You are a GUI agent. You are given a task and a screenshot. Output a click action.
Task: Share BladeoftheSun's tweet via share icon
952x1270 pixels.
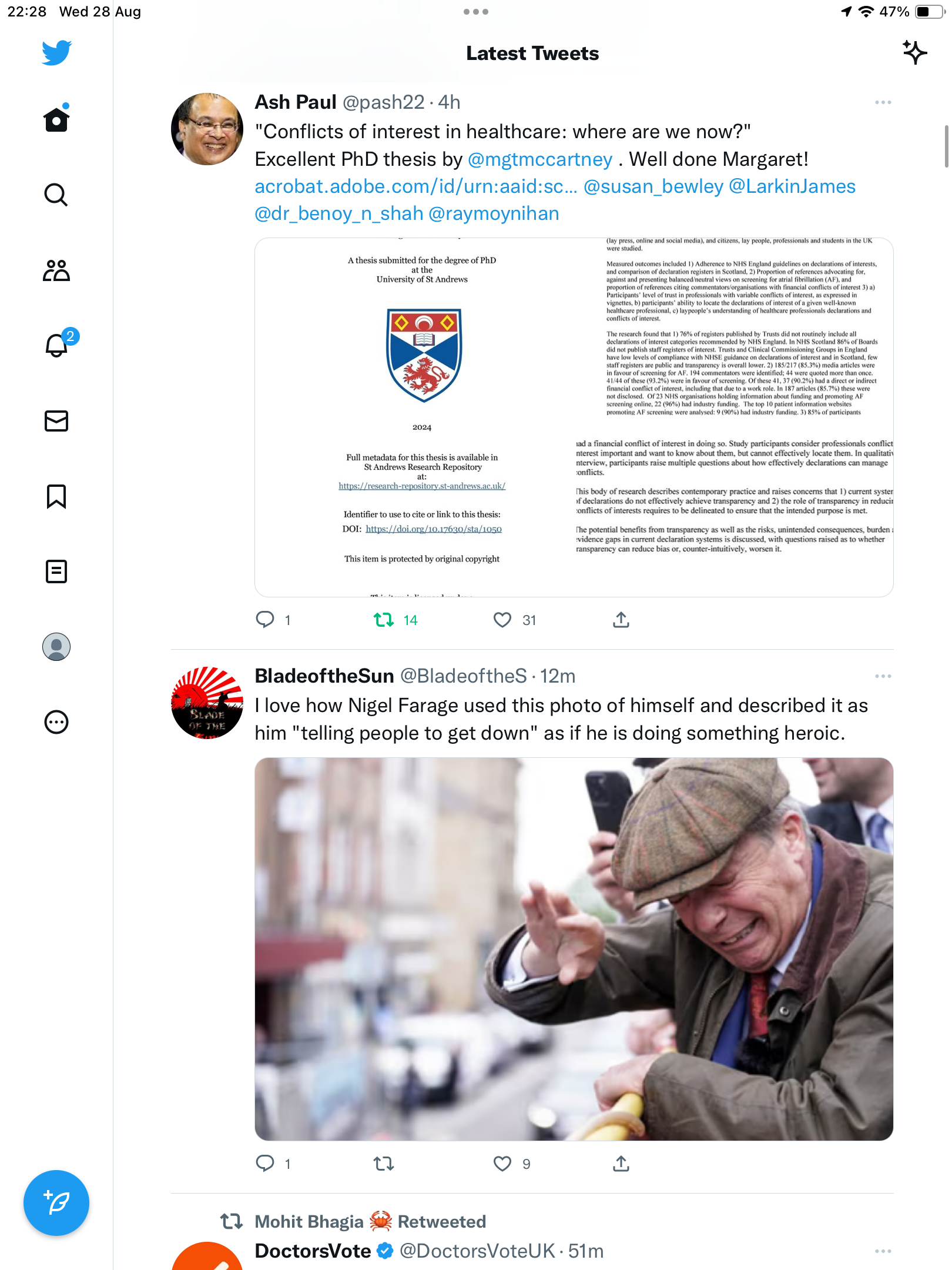pyautogui.click(x=621, y=1164)
